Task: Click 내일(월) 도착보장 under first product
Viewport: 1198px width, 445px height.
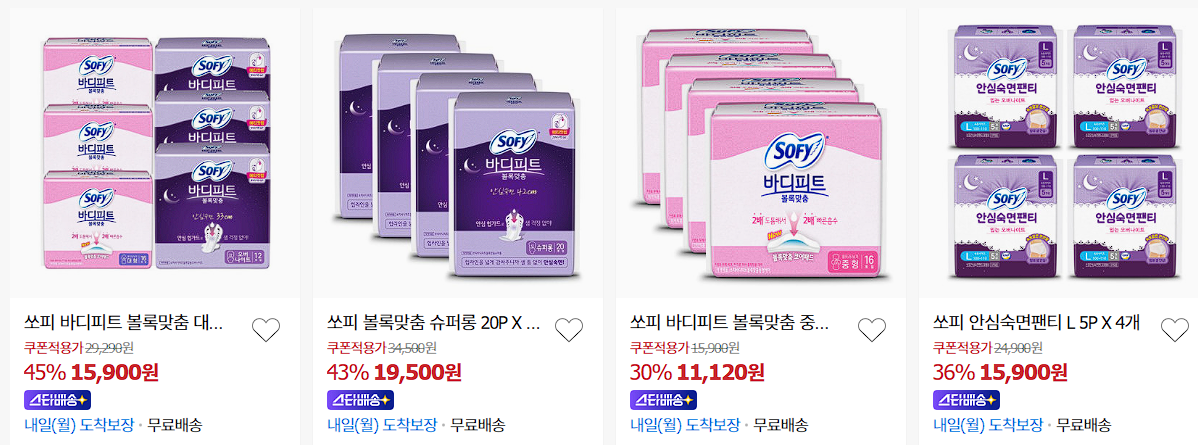Action: [x=79, y=425]
